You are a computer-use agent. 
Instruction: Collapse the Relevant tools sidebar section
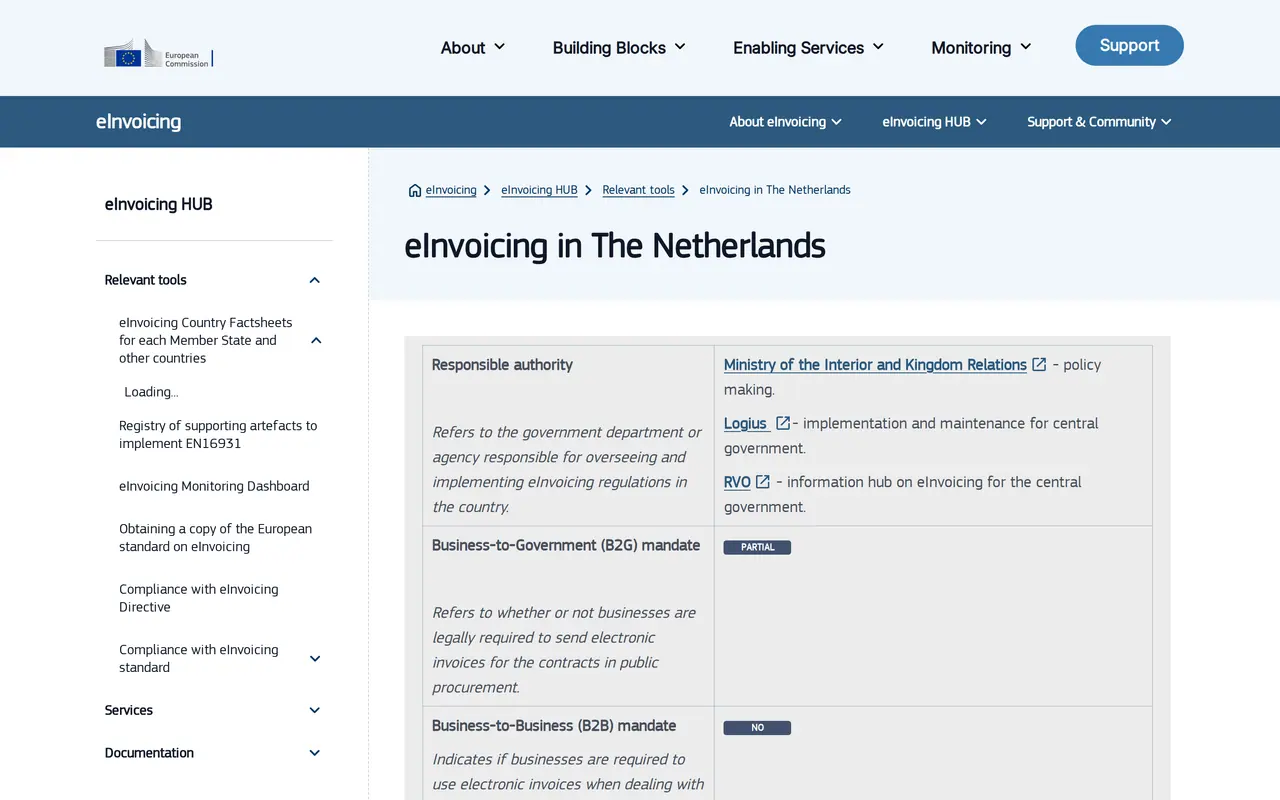[x=314, y=280]
